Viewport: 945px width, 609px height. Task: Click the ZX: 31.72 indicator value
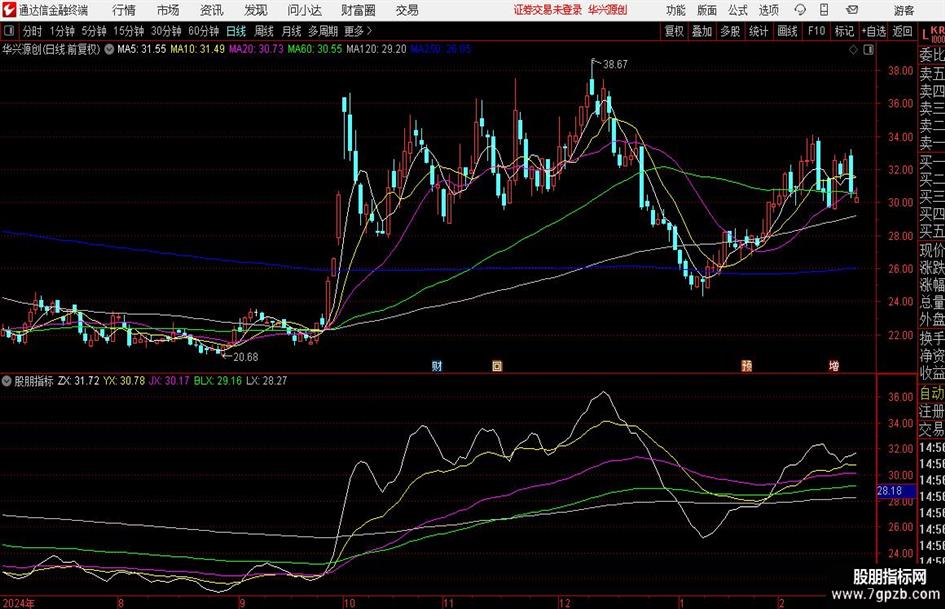coord(78,381)
